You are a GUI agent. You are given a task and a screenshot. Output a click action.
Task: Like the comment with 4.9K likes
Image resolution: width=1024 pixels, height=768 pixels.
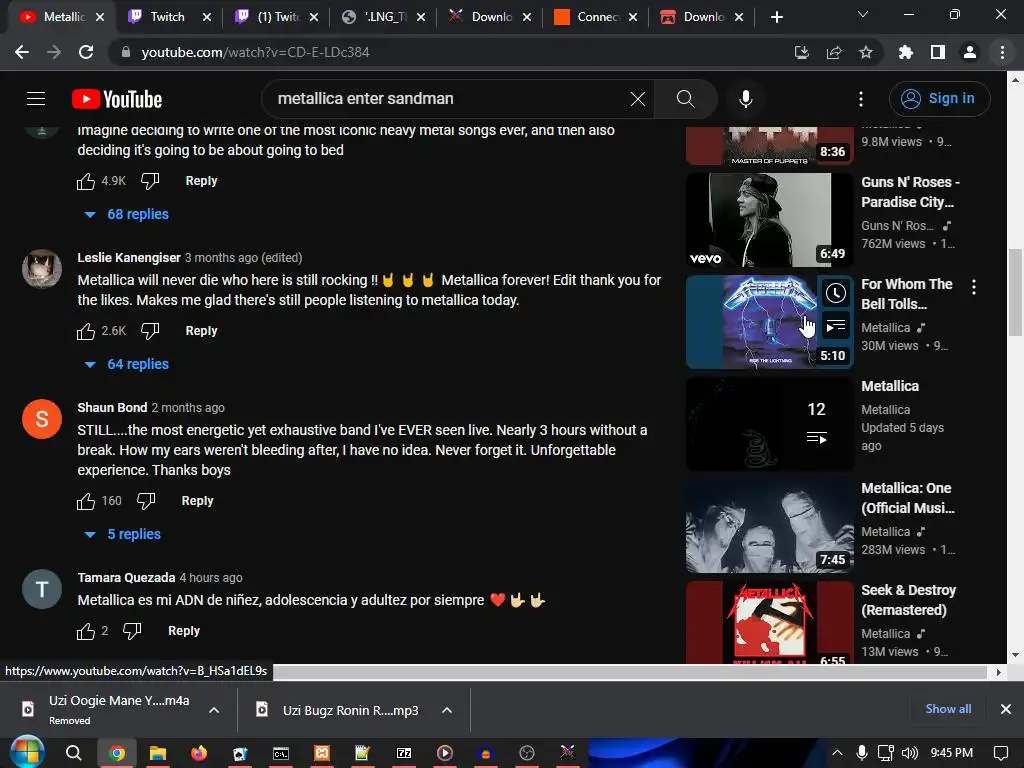86,181
